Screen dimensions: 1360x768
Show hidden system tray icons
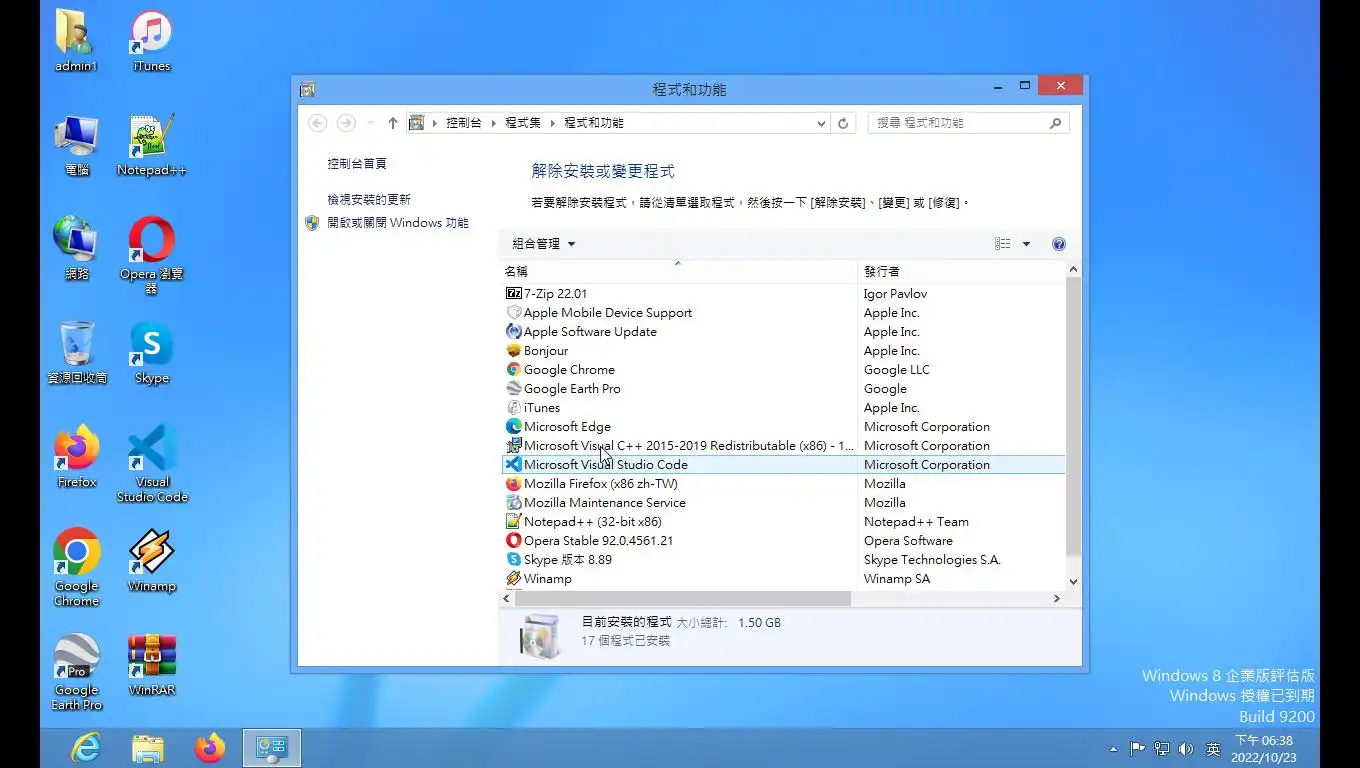click(x=1114, y=749)
